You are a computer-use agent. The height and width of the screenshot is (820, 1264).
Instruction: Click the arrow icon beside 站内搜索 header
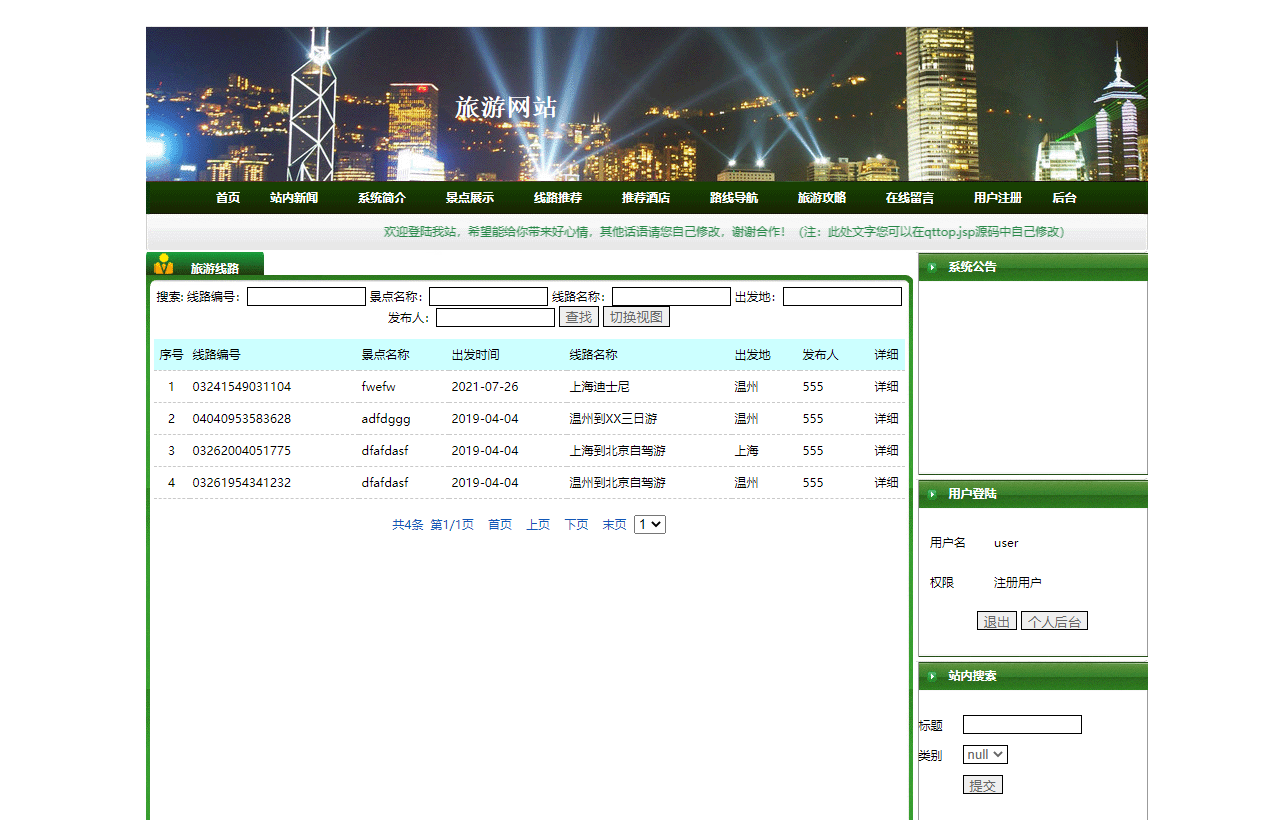click(930, 675)
